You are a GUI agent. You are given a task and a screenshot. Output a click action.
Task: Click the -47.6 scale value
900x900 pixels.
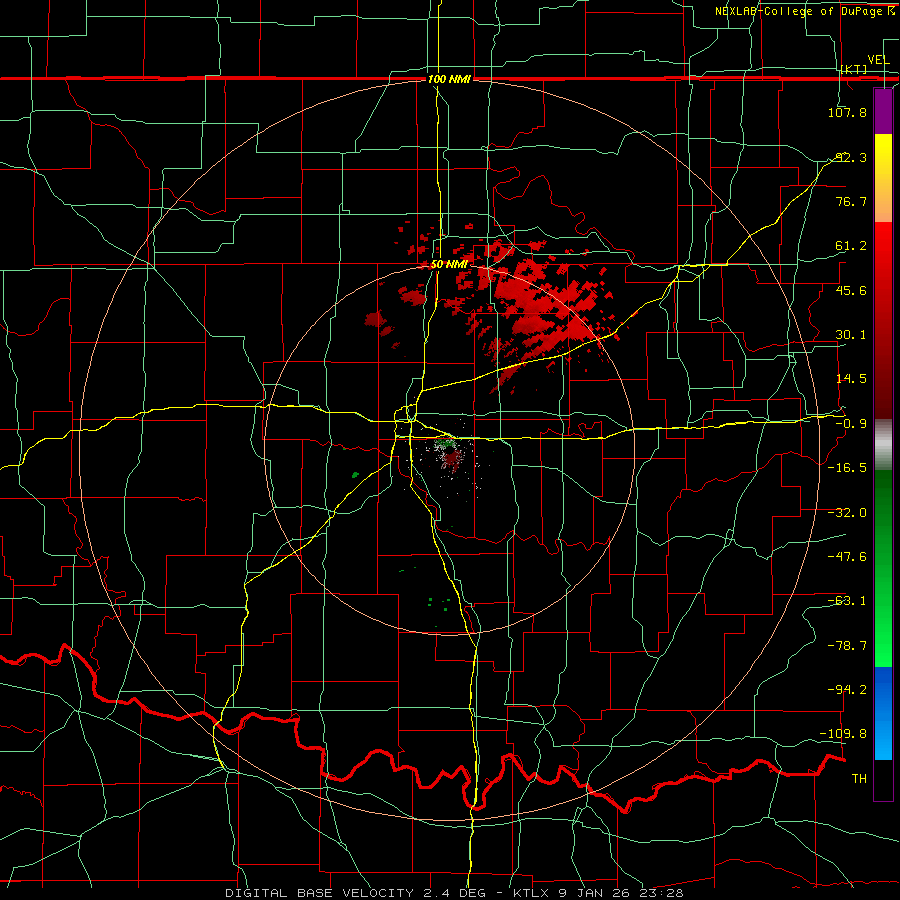click(x=847, y=557)
